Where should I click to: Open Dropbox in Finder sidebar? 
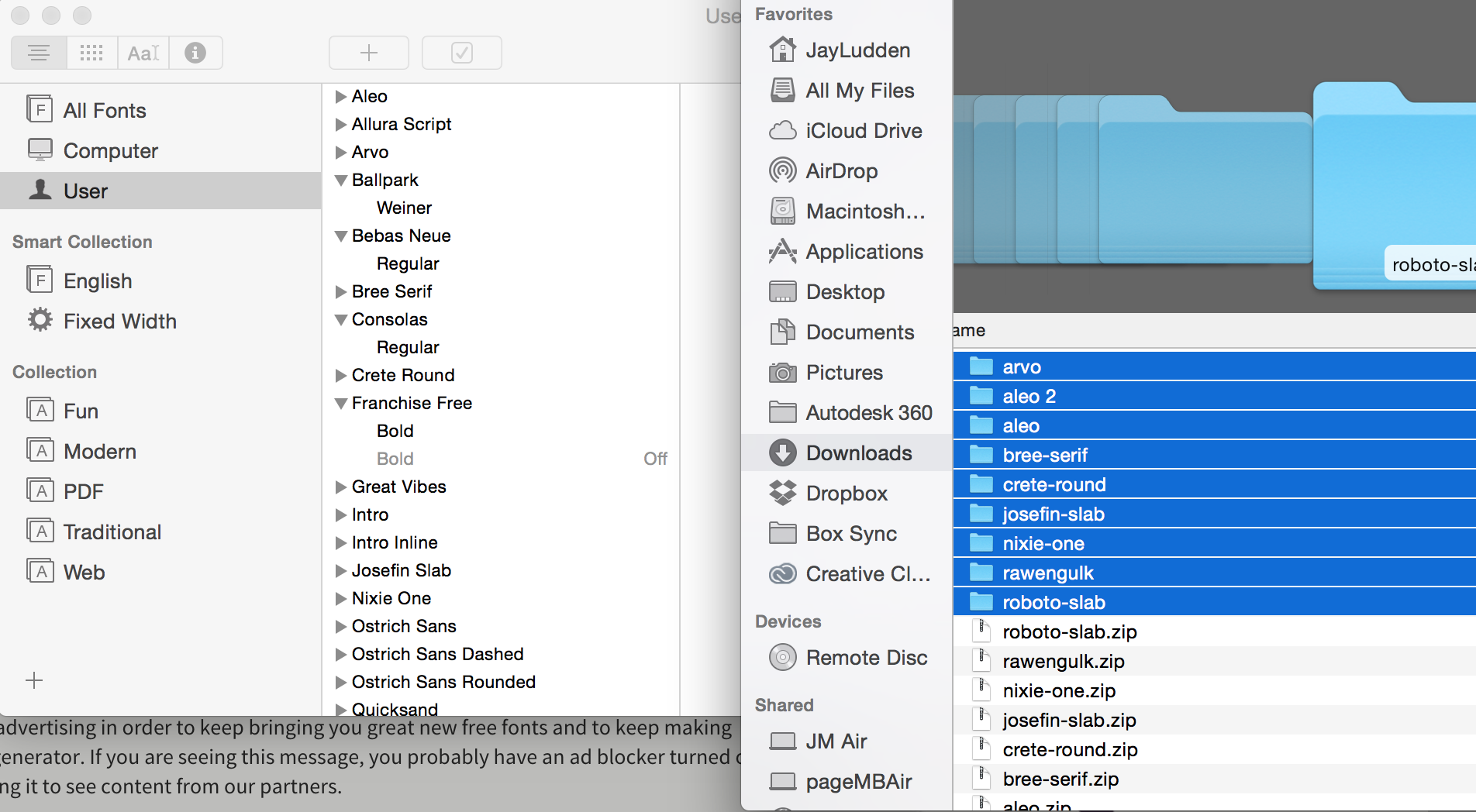847,494
